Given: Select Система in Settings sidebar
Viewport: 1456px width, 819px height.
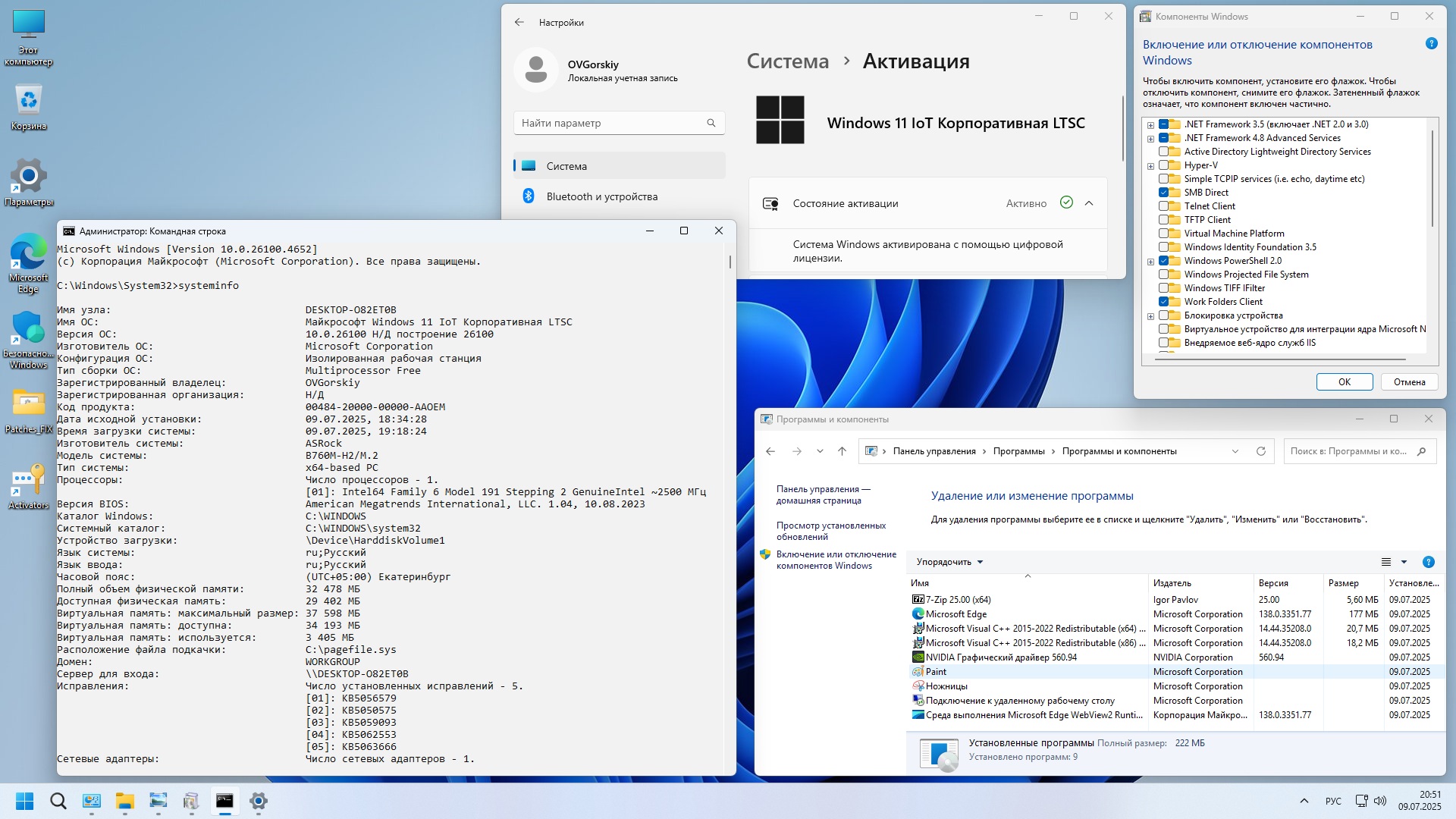Looking at the screenshot, I should click(x=620, y=166).
